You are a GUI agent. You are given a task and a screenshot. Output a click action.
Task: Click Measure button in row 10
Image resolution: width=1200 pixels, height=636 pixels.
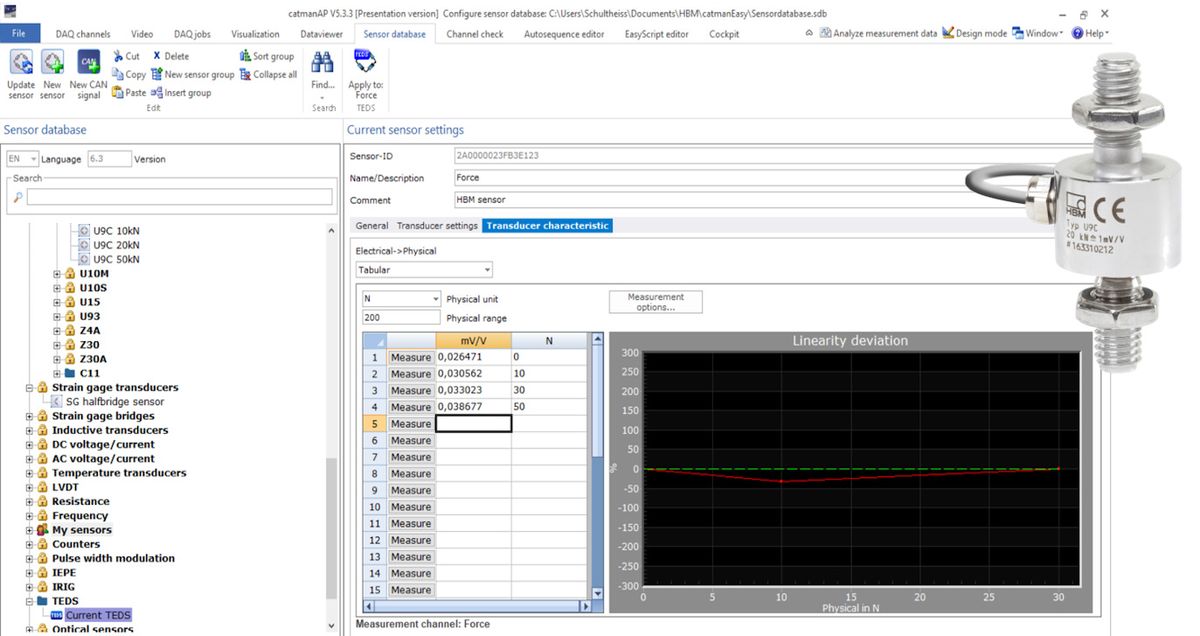(x=410, y=507)
